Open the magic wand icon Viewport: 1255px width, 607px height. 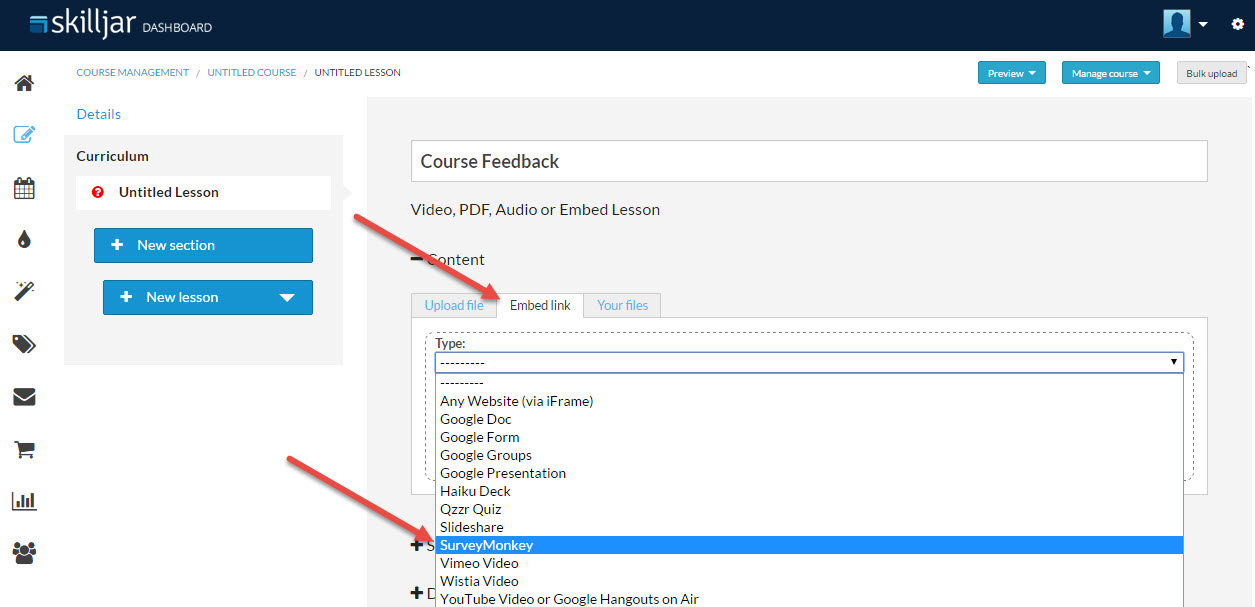[x=24, y=291]
